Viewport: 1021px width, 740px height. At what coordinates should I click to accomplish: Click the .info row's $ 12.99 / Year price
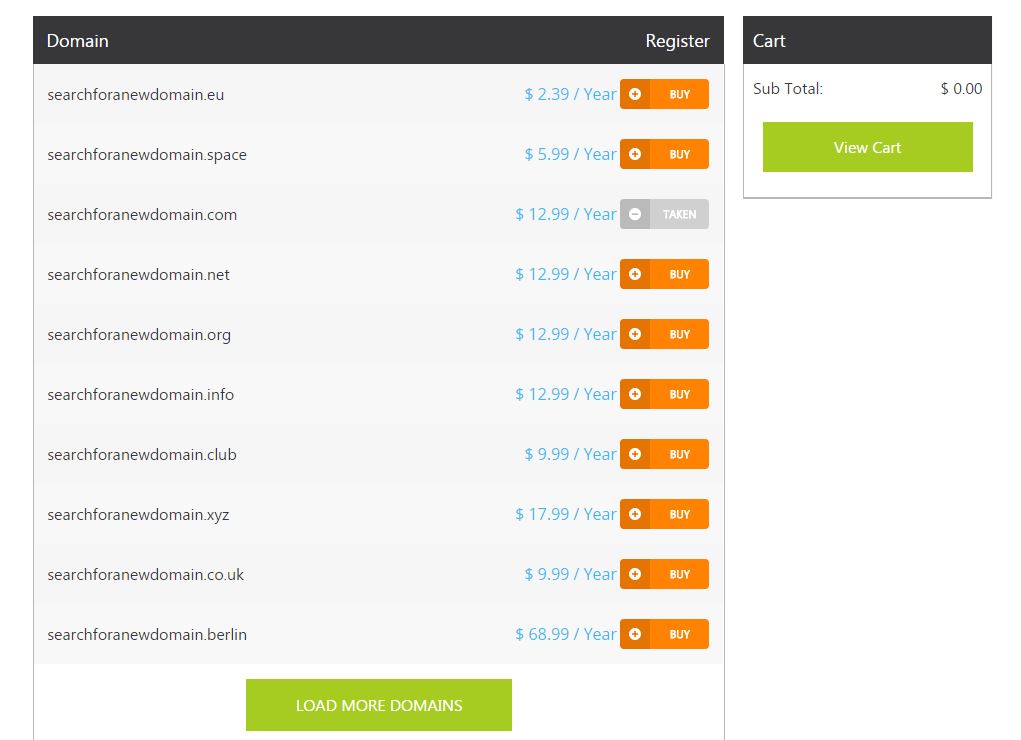pos(566,394)
